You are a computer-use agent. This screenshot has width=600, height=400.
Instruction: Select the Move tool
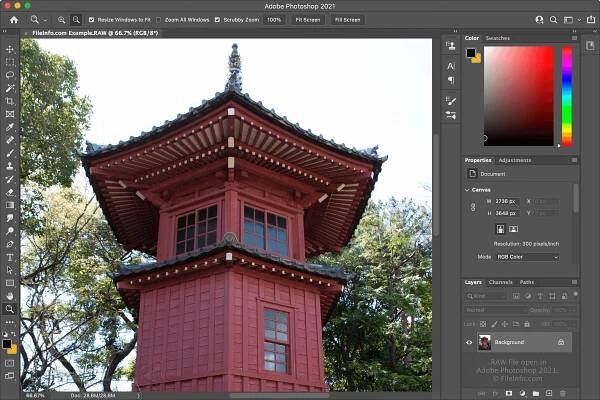click(x=10, y=49)
